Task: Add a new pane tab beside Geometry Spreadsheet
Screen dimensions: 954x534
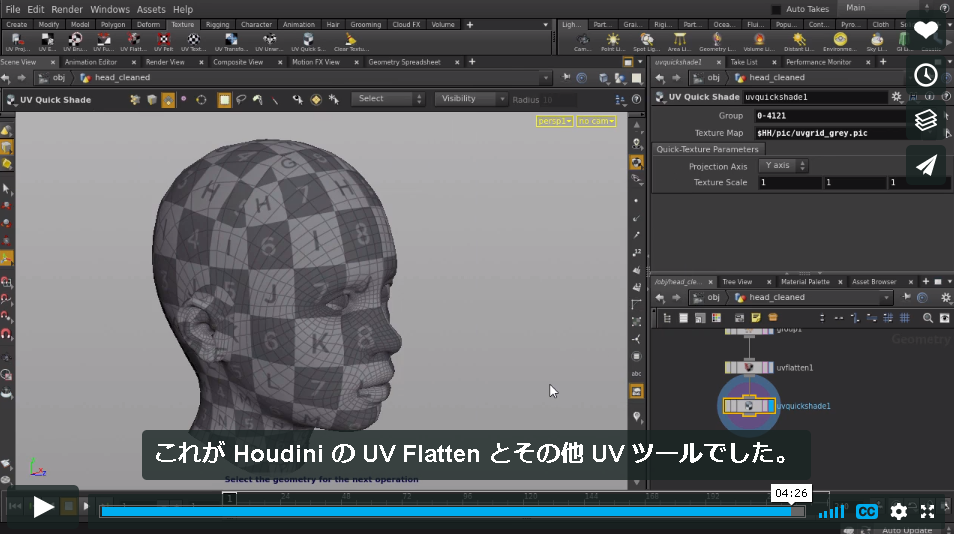Action: (x=472, y=62)
